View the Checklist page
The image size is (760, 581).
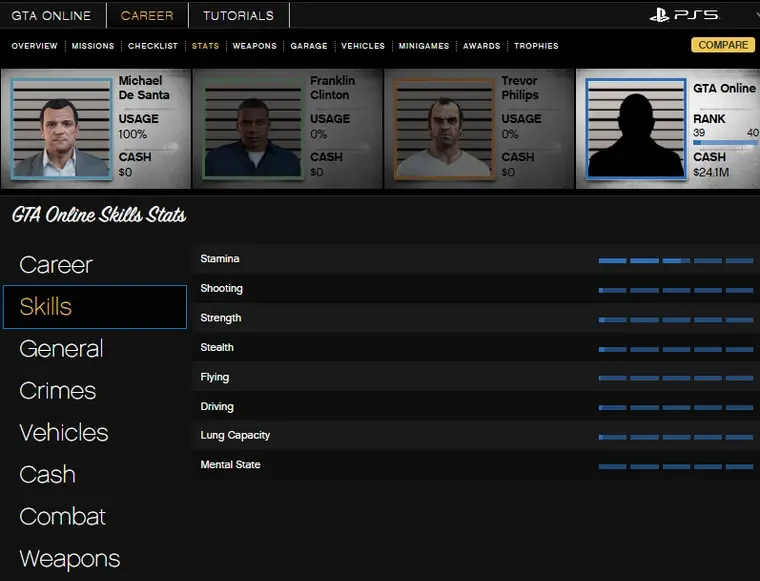pyautogui.click(x=153, y=46)
